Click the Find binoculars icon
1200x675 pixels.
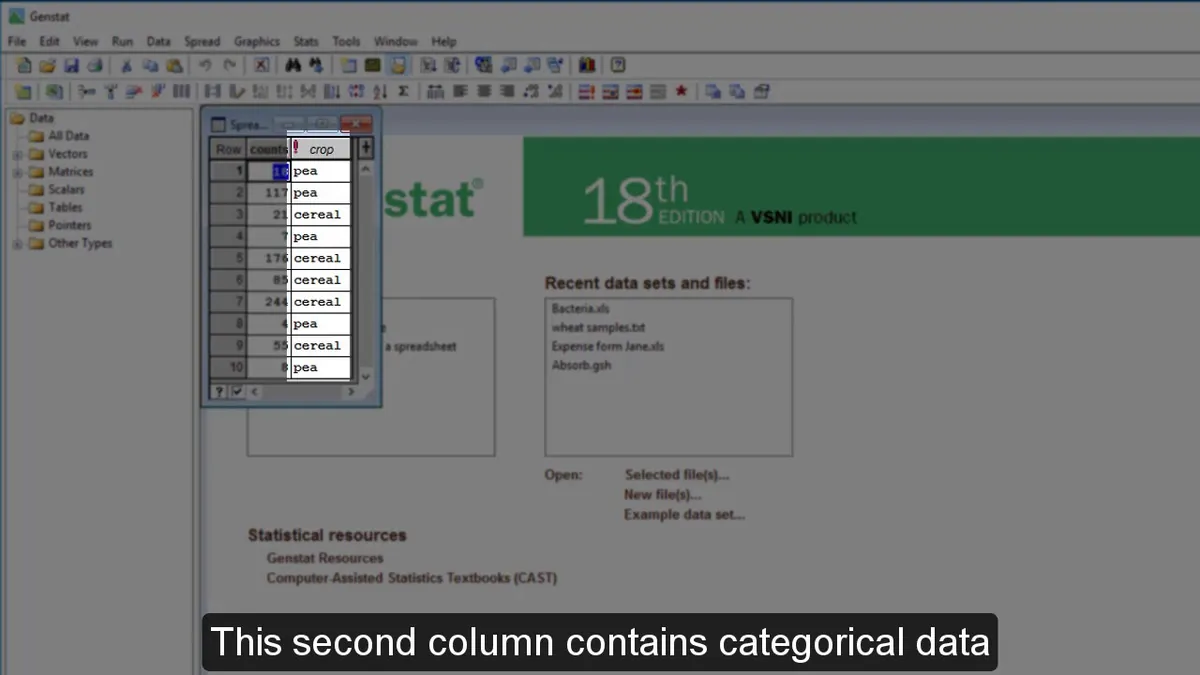(293, 66)
